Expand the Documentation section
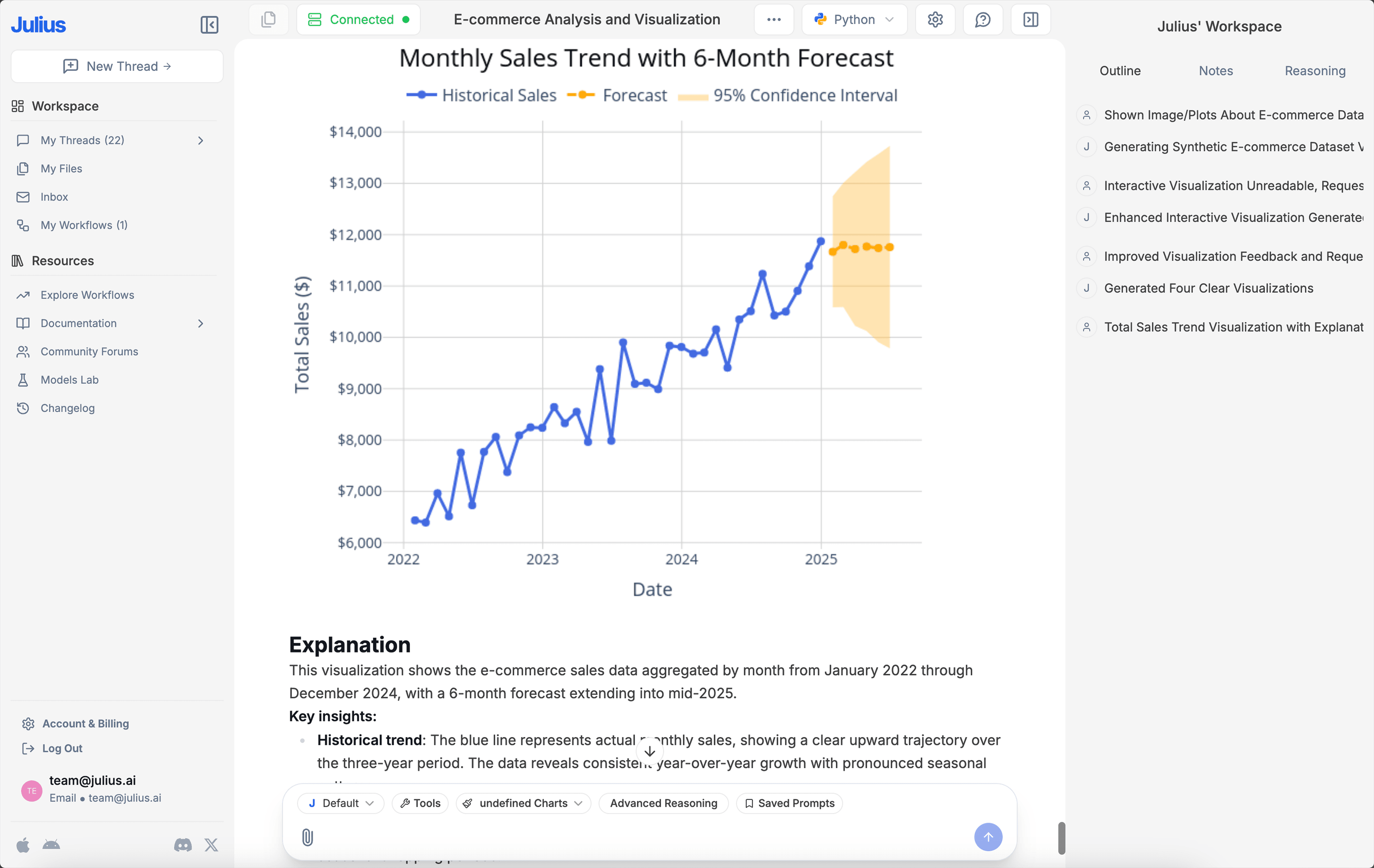1374x868 pixels. tap(200, 323)
